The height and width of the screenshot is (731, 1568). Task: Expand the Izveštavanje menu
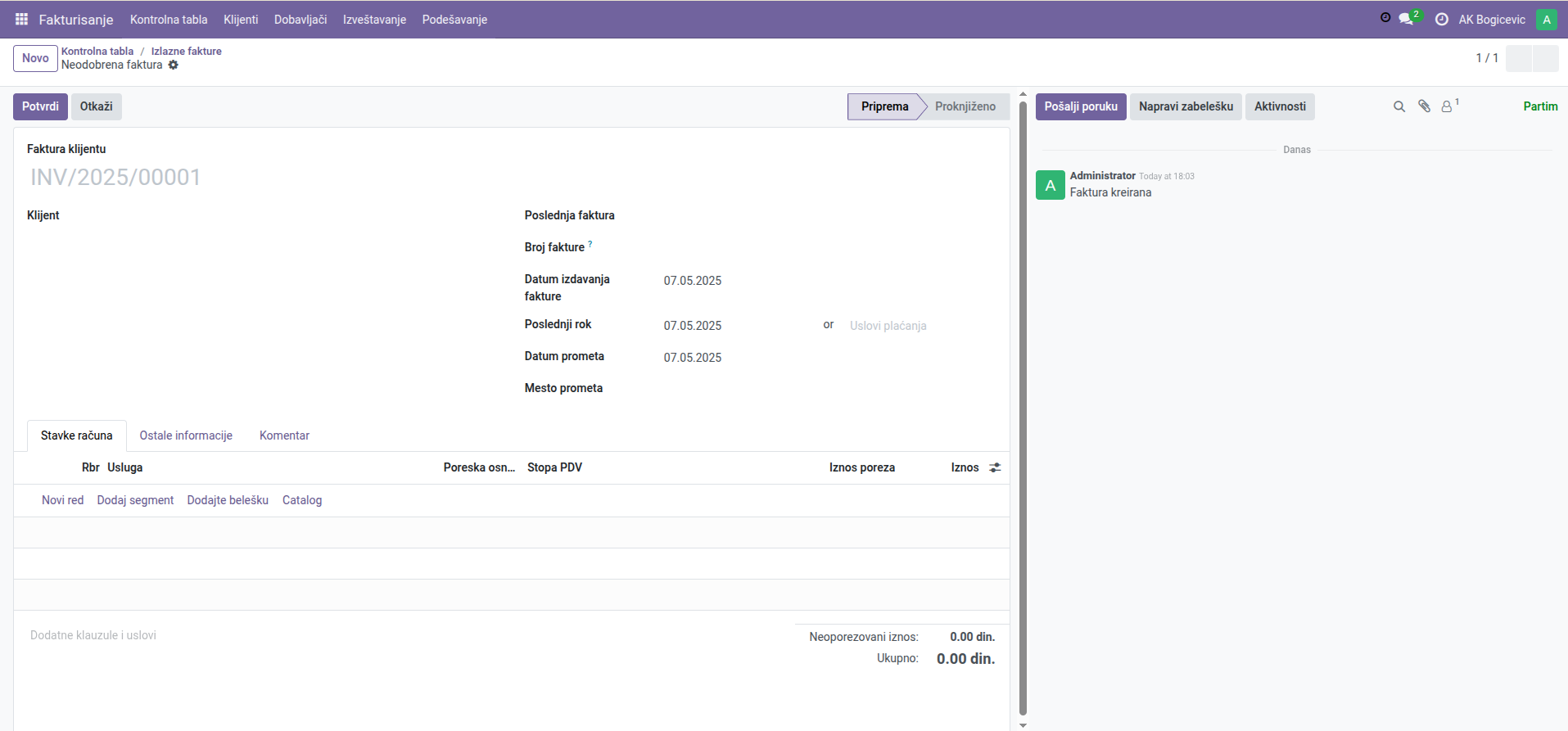point(374,20)
